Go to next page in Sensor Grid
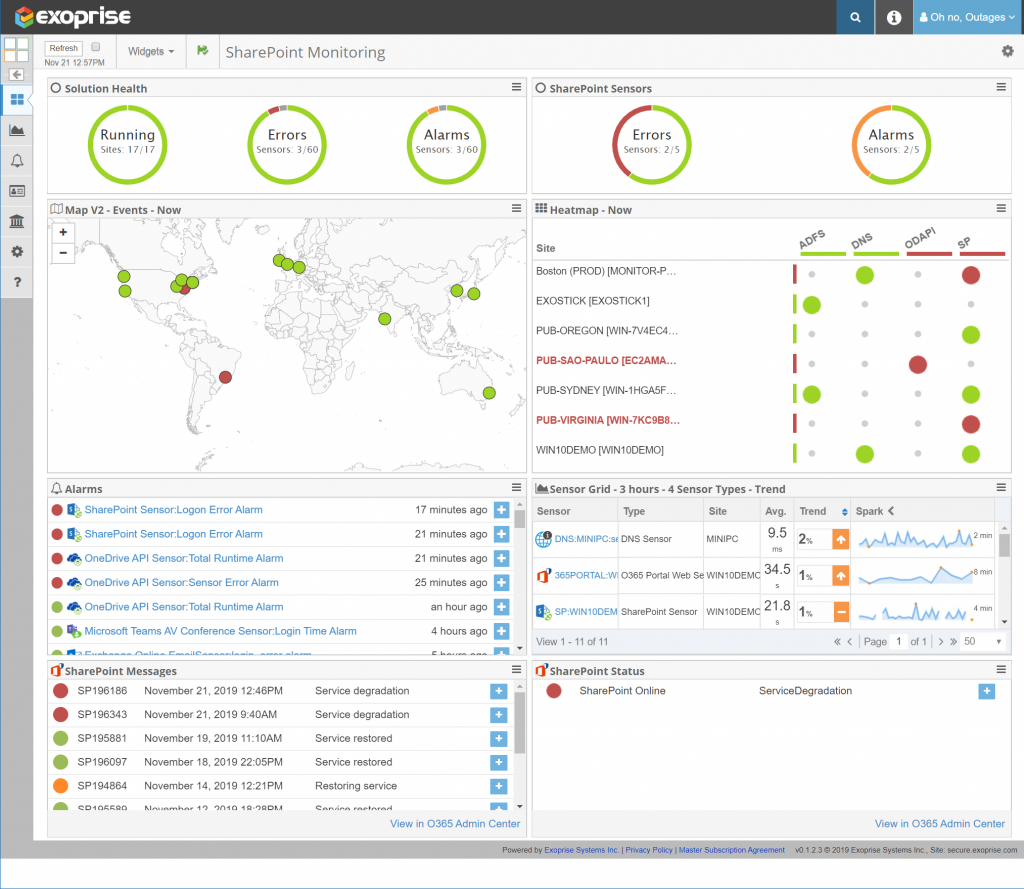Screen dimensions: 1024x889 (x=941, y=641)
